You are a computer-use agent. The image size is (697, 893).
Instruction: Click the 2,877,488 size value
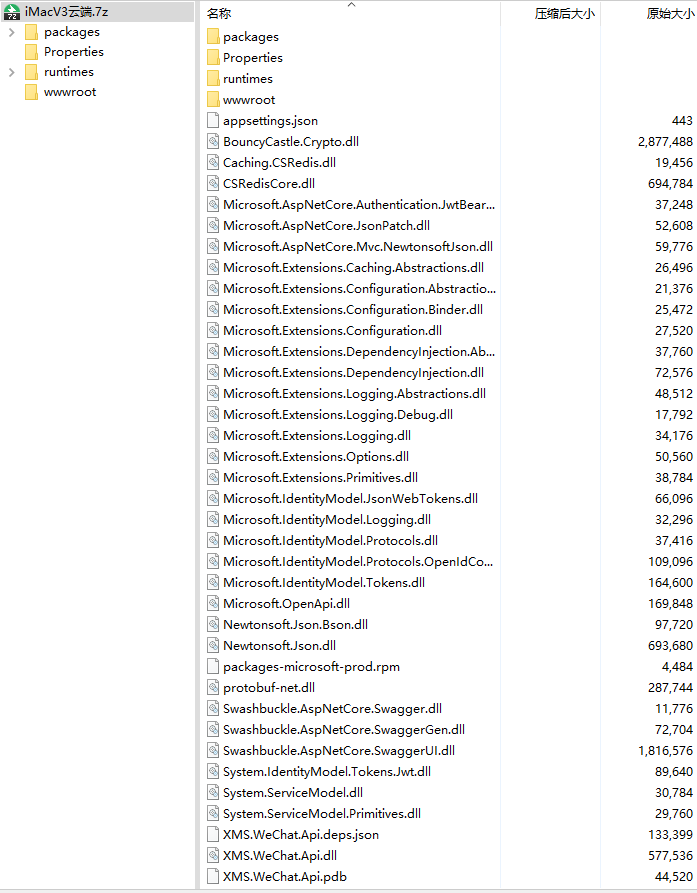tap(665, 142)
